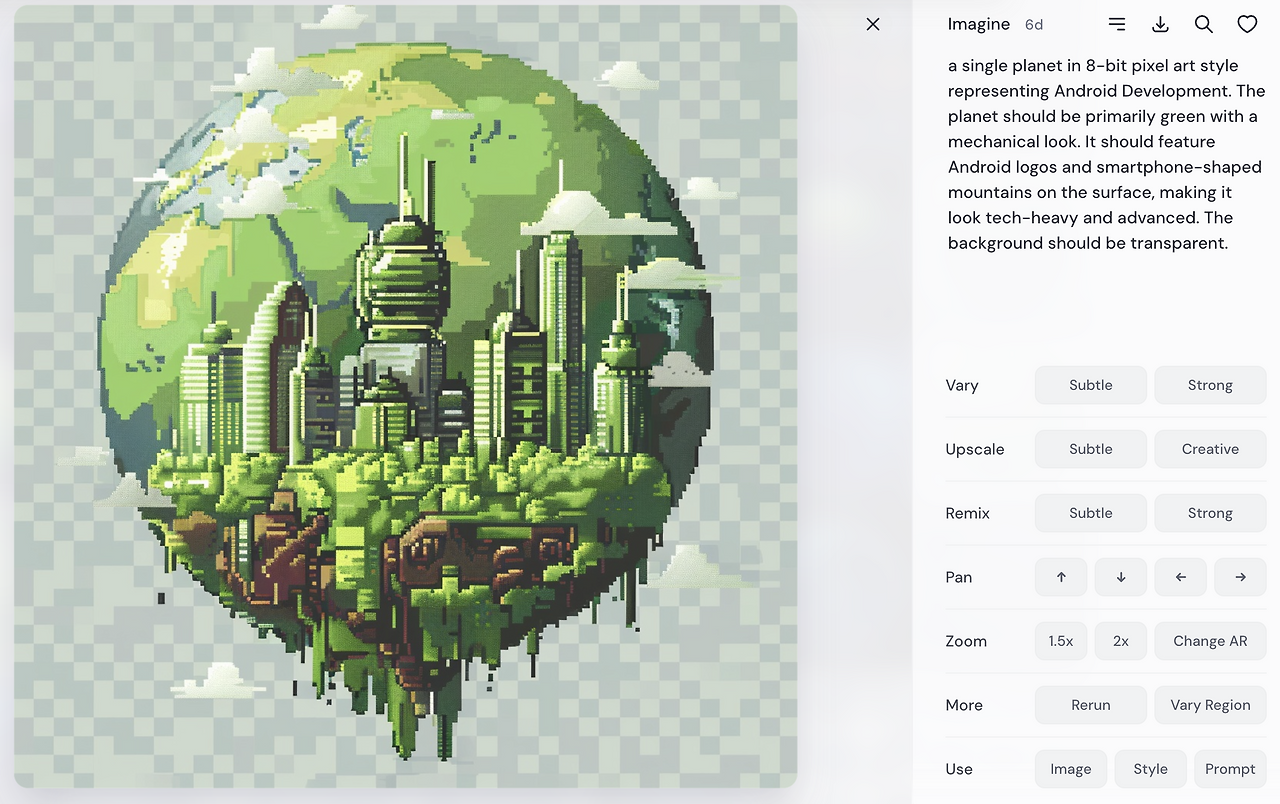The height and width of the screenshot is (804, 1280).
Task: Choose Upscale Subtle
Action: coord(1091,449)
